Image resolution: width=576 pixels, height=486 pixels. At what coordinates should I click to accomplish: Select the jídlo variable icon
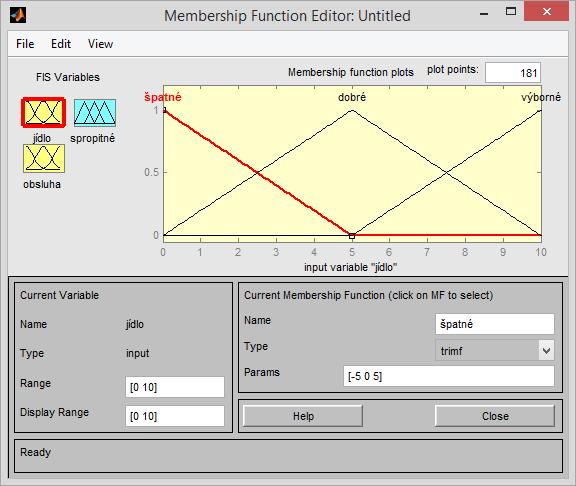pos(43,112)
